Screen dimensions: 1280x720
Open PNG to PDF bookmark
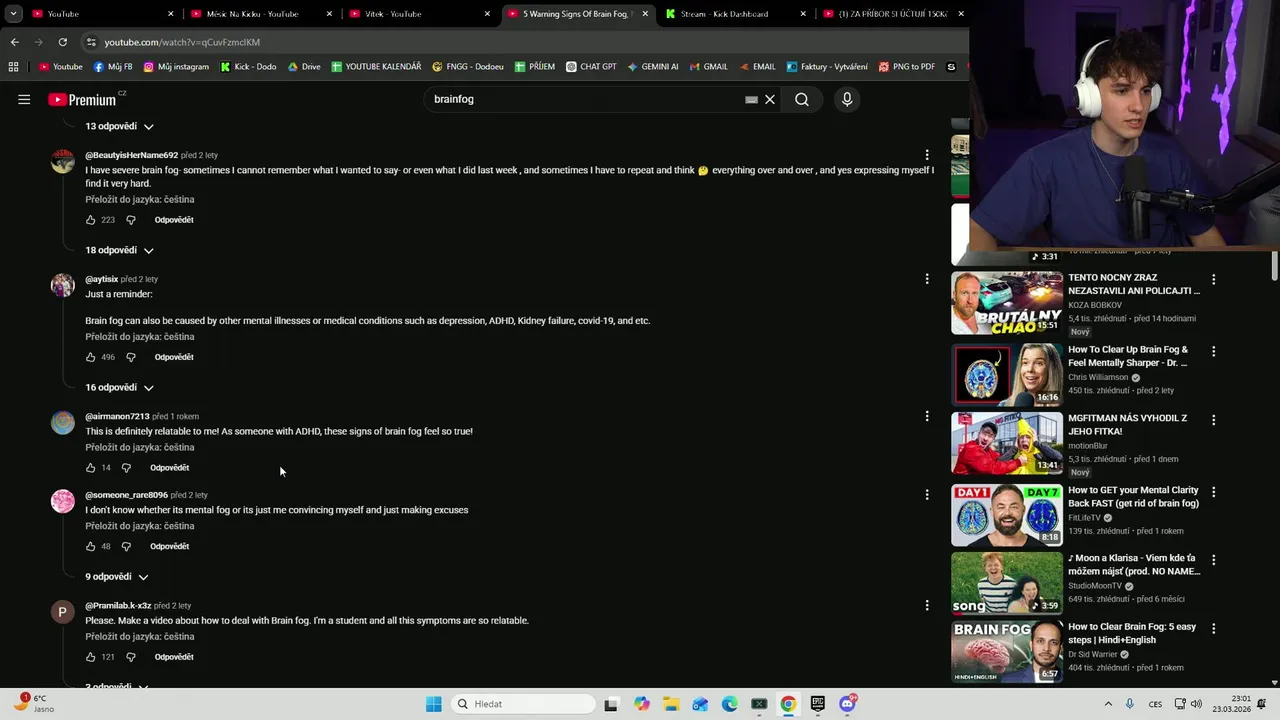tap(907, 67)
